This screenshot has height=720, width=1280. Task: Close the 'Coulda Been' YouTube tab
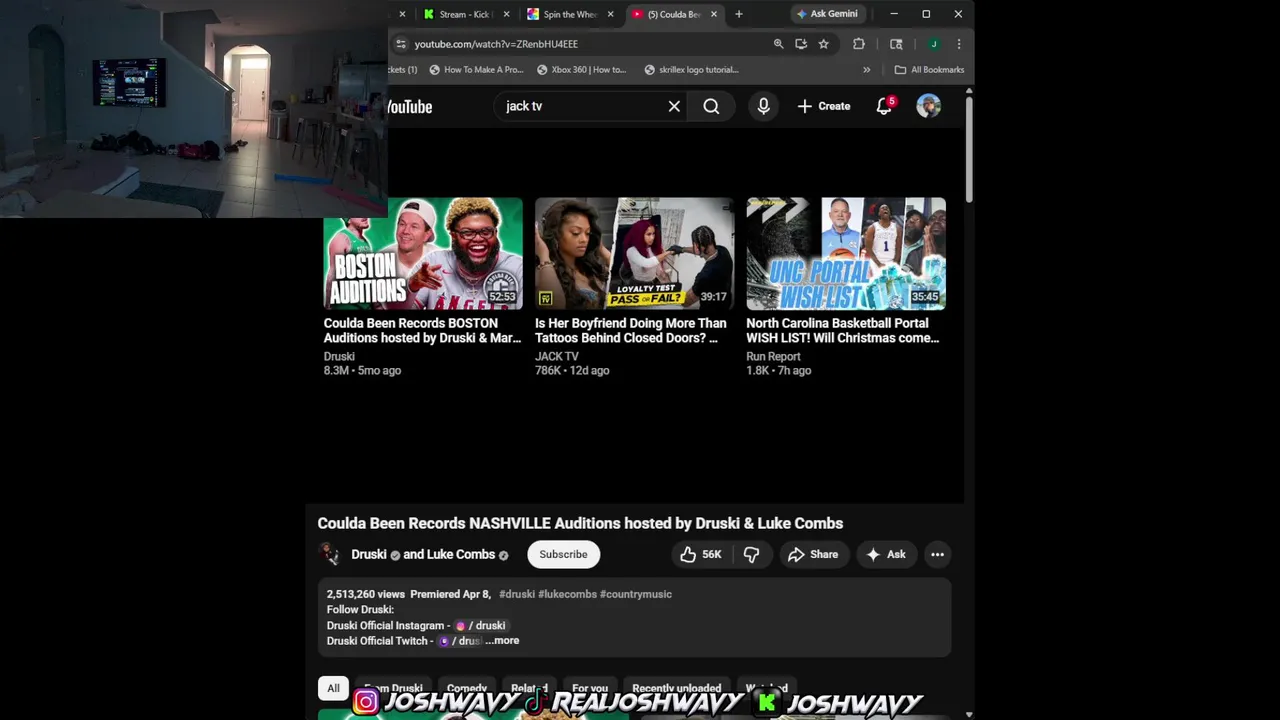click(x=713, y=14)
